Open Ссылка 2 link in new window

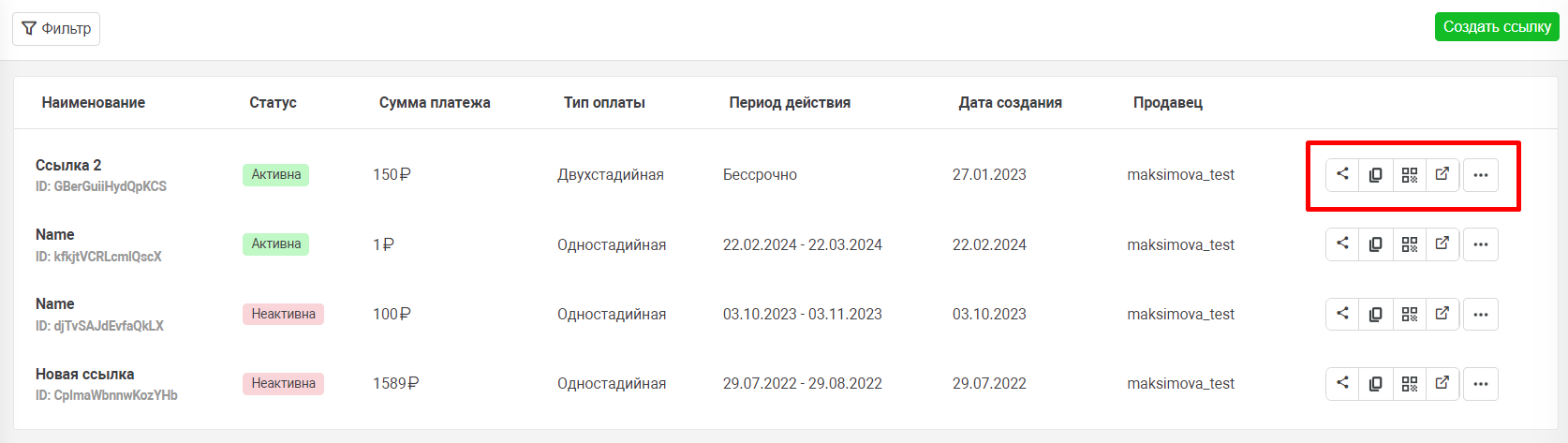coord(1442,174)
